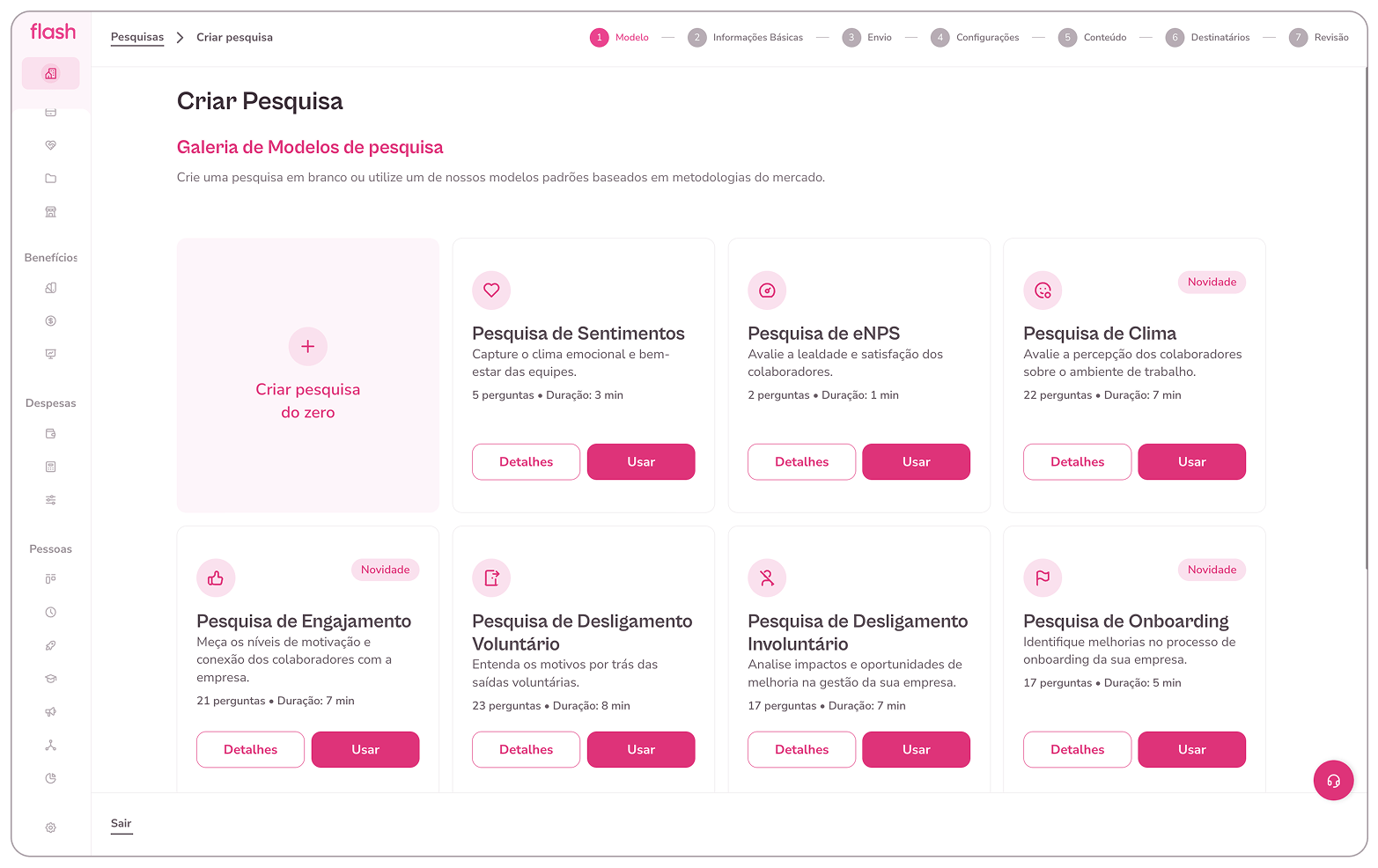Use the Pesquisa de Onboarding template
This screenshot has height=868, width=1378.
point(1191,750)
